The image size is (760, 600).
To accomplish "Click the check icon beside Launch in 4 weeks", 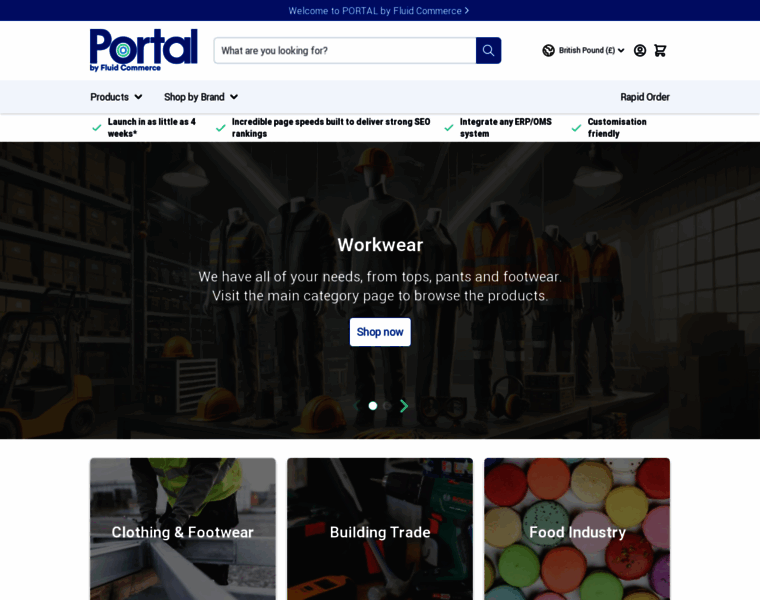I will point(96,128).
